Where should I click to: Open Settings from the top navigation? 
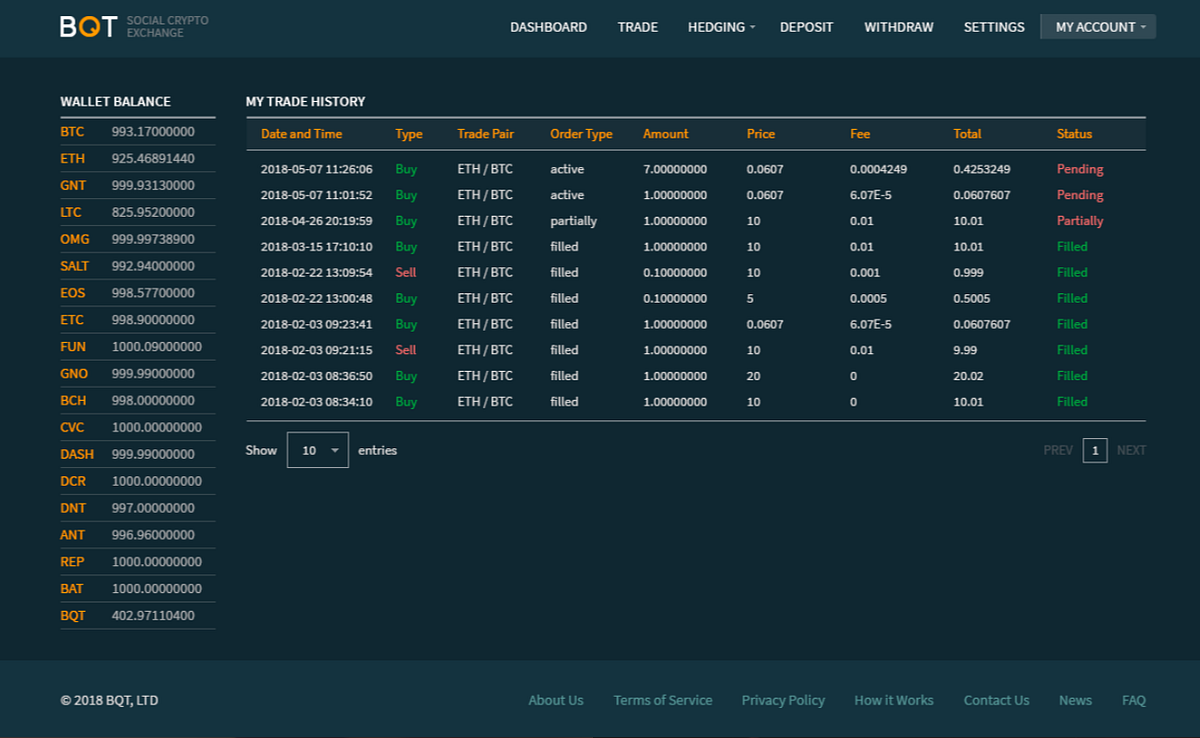(x=993, y=27)
